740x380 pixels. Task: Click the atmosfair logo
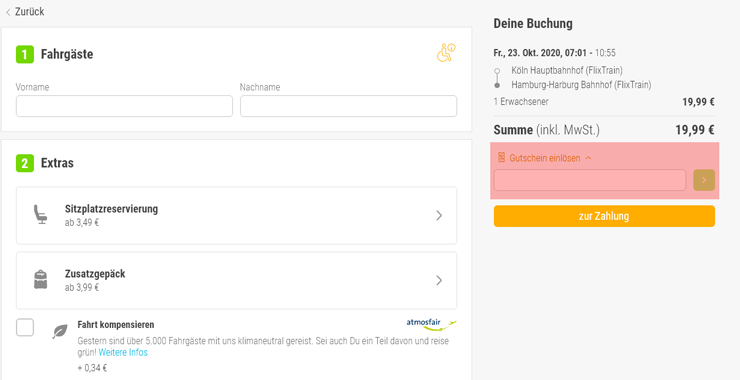(x=431, y=323)
